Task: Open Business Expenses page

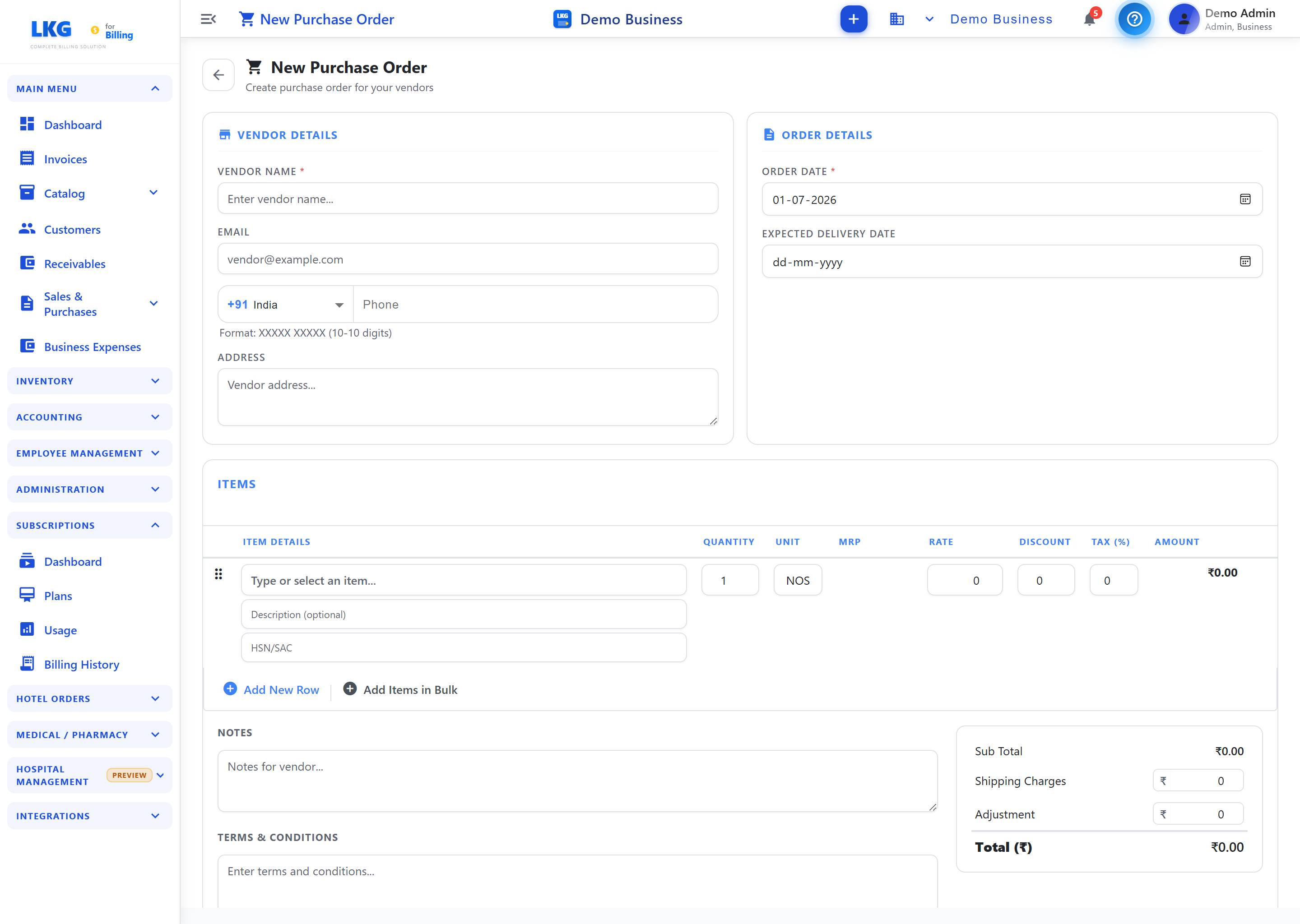Action: [x=92, y=347]
